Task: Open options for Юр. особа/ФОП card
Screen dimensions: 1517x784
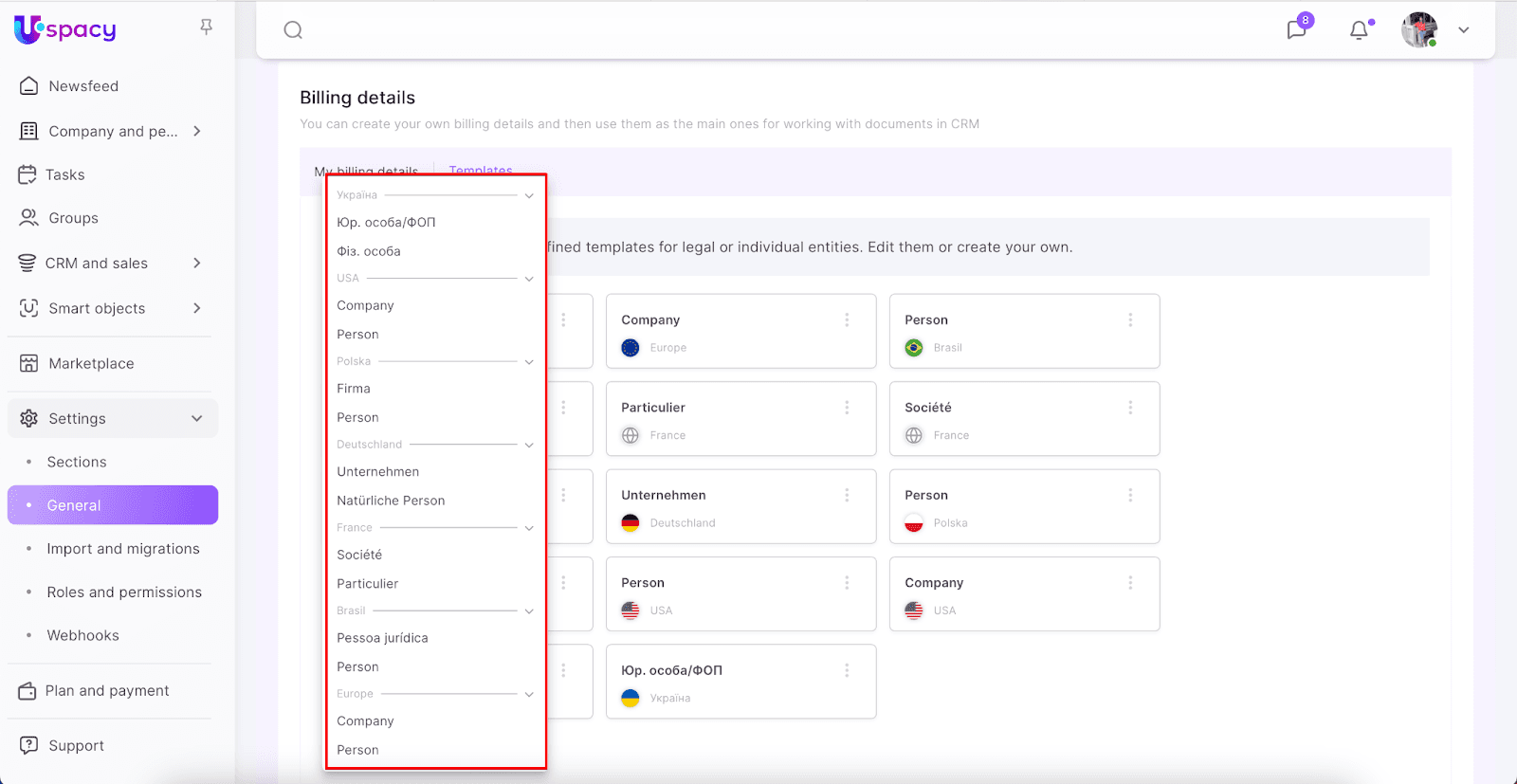Action: pyautogui.click(x=847, y=670)
